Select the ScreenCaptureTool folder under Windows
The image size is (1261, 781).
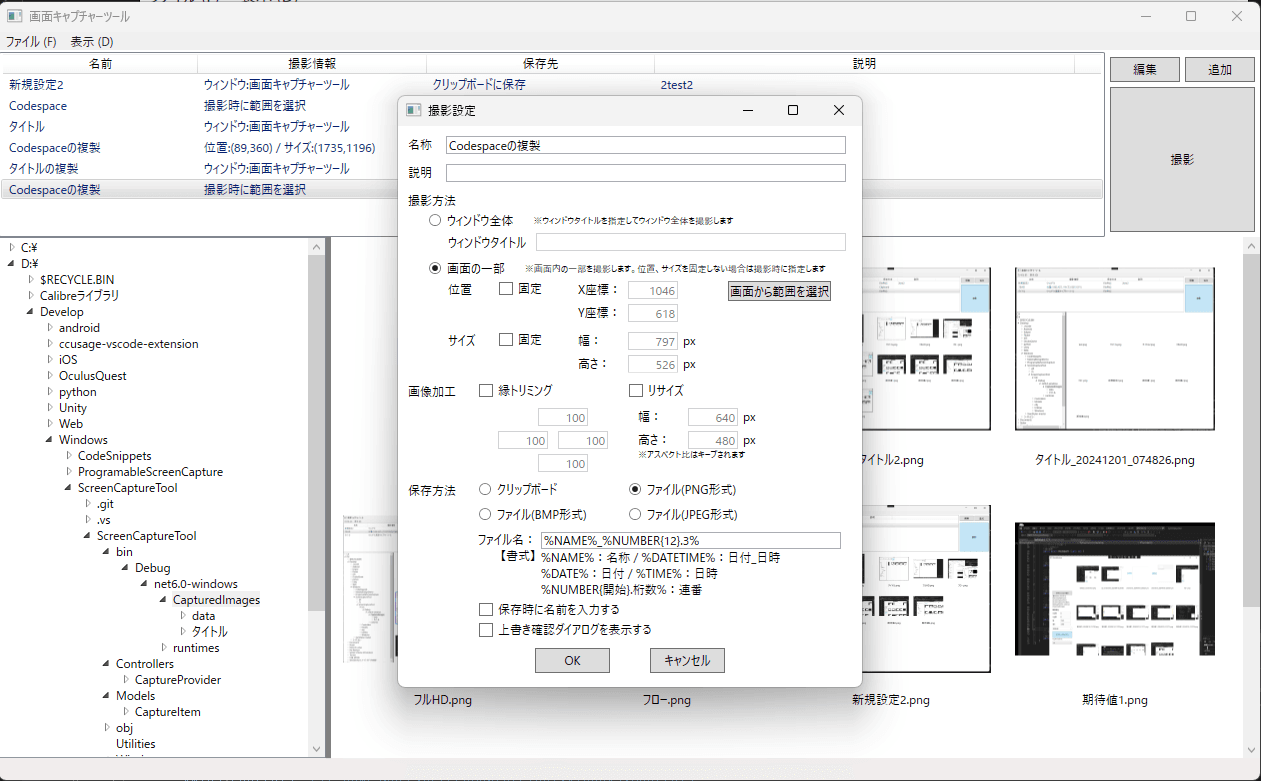pyautogui.click(x=127, y=487)
